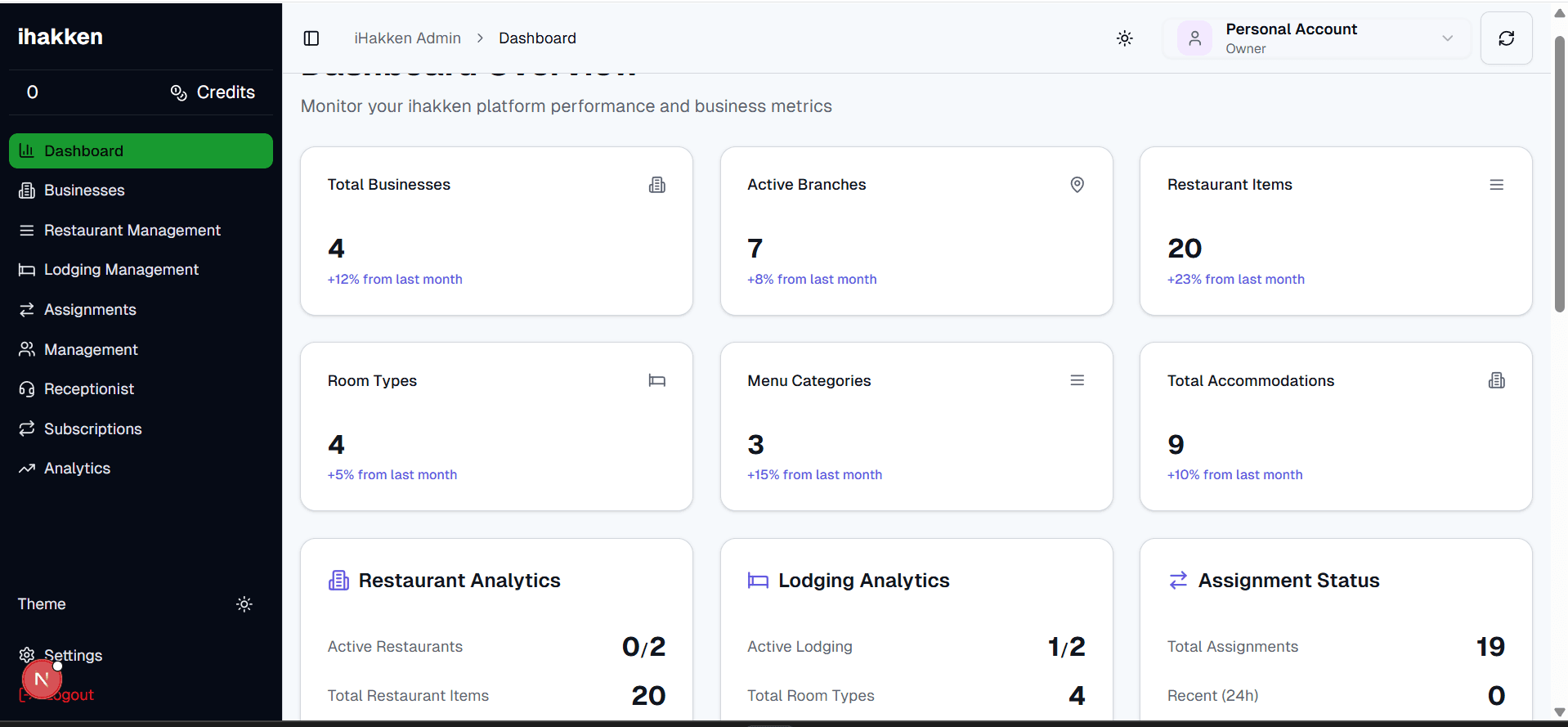This screenshot has width=1568, height=727.
Task: Click the Dashboard breadcrumb
Action: pyautogui.click(x=537, y=38)
